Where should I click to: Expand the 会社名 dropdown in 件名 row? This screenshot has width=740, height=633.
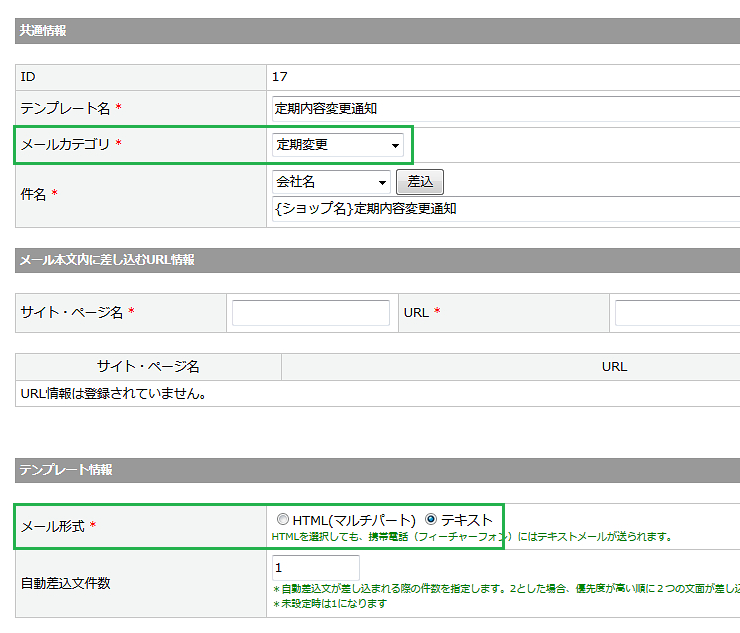click(x=331, y=182)
